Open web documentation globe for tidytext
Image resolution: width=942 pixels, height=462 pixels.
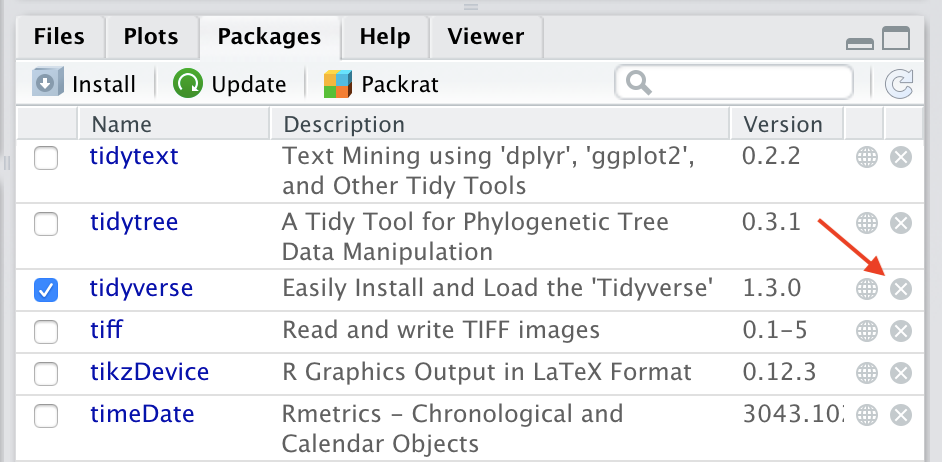(866, 157)
